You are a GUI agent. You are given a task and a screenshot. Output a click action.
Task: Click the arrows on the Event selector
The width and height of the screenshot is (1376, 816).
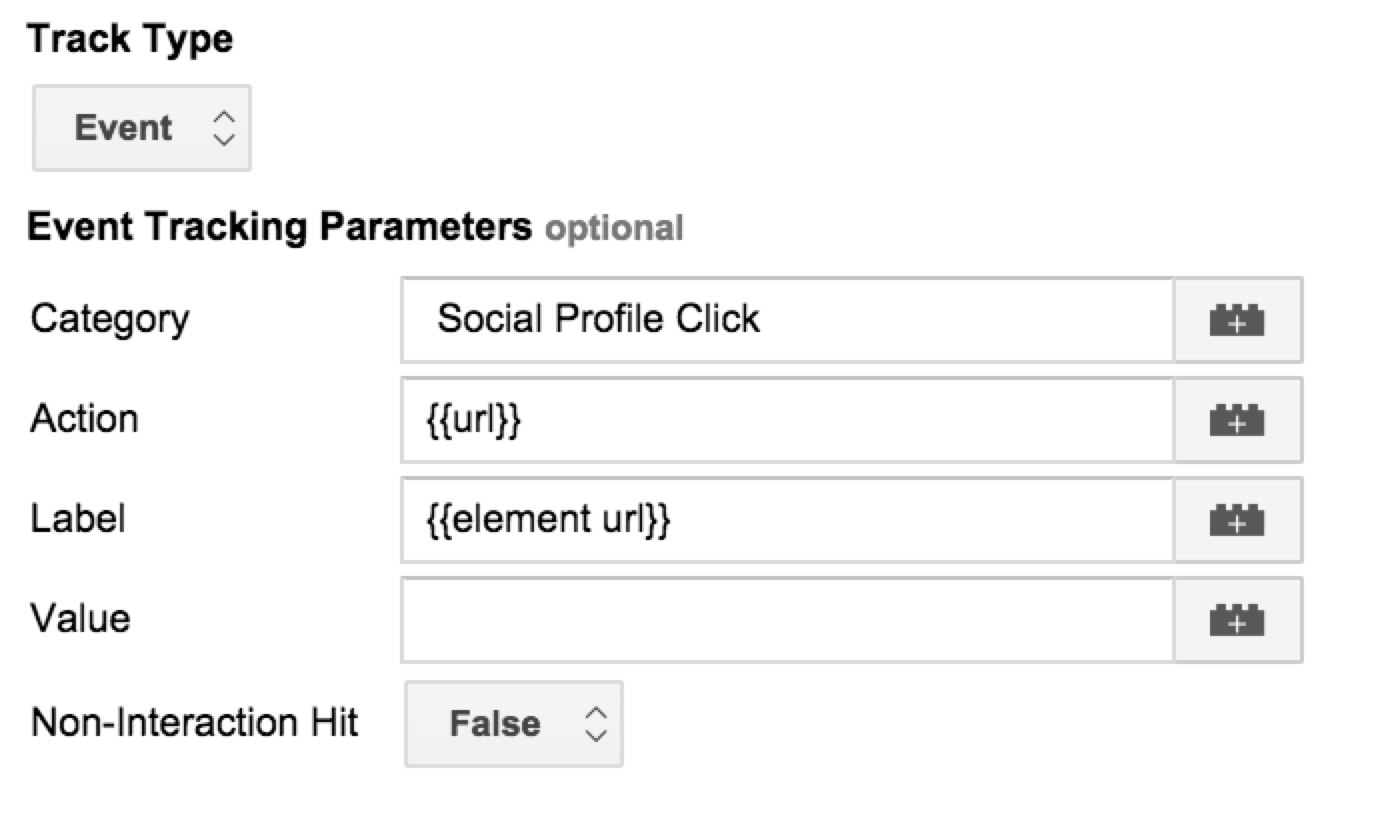pos(224,128)
